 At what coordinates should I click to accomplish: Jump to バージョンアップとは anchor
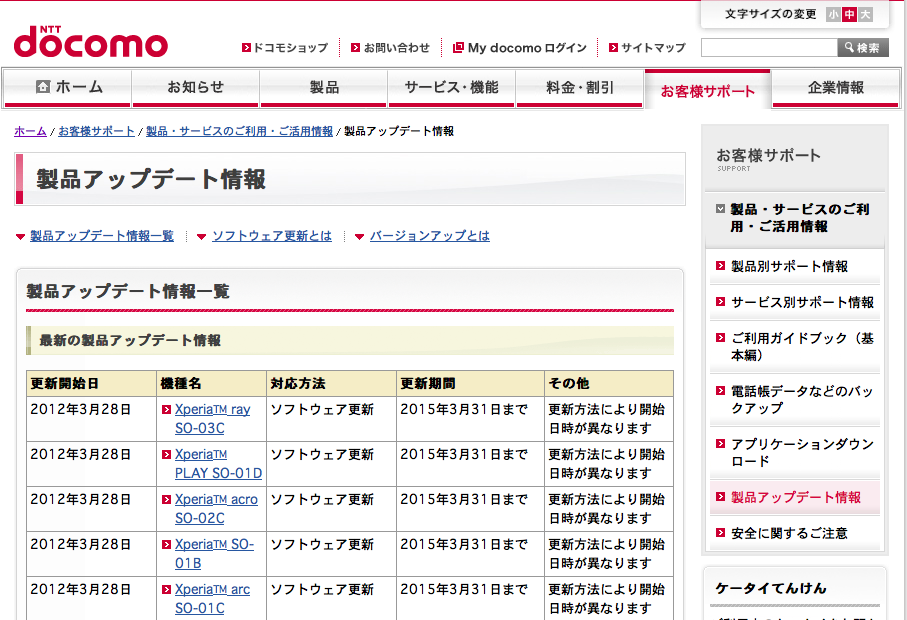coord(430,236)
